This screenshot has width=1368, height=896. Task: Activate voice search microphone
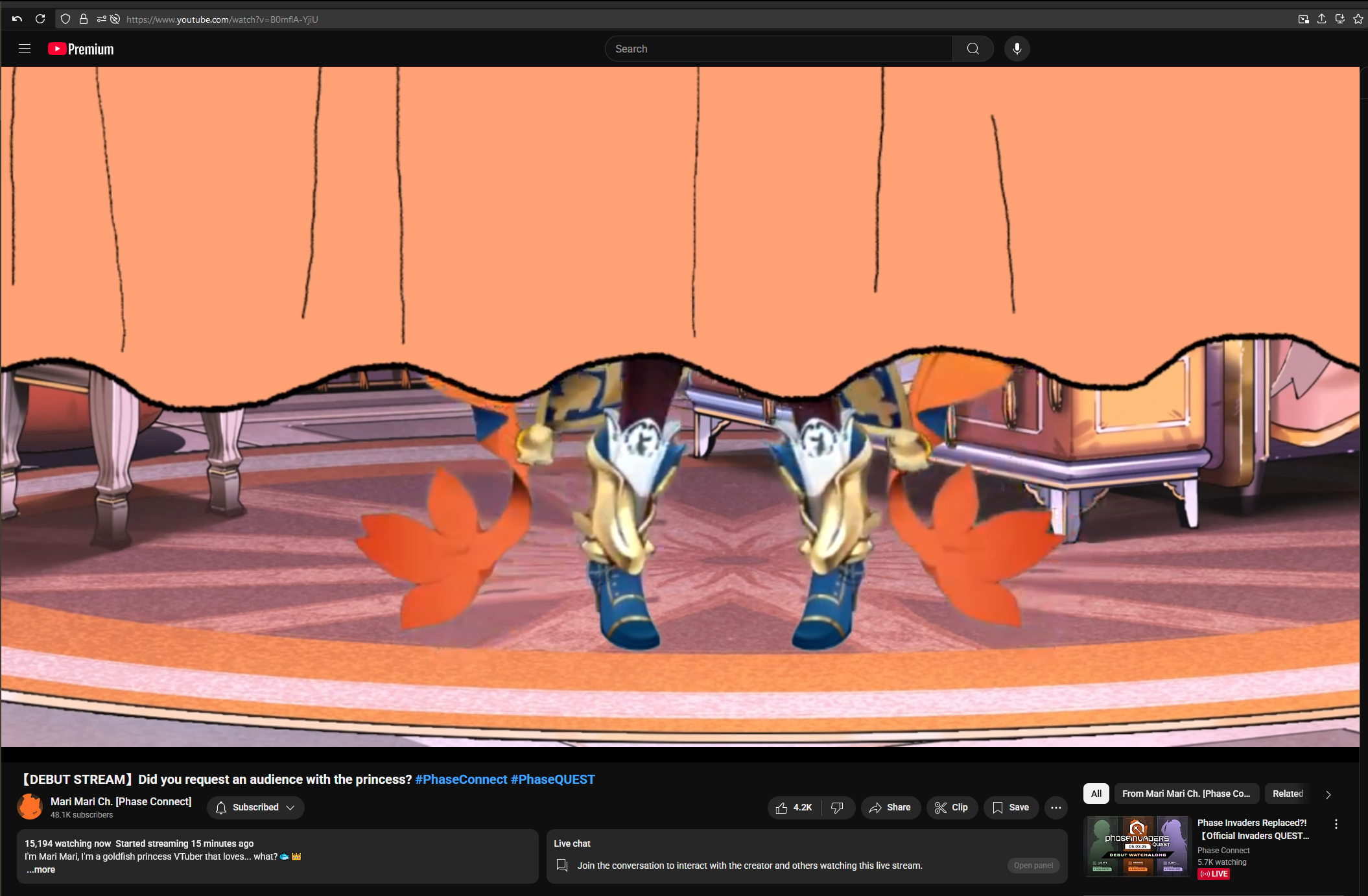(x=1017, y=49)
